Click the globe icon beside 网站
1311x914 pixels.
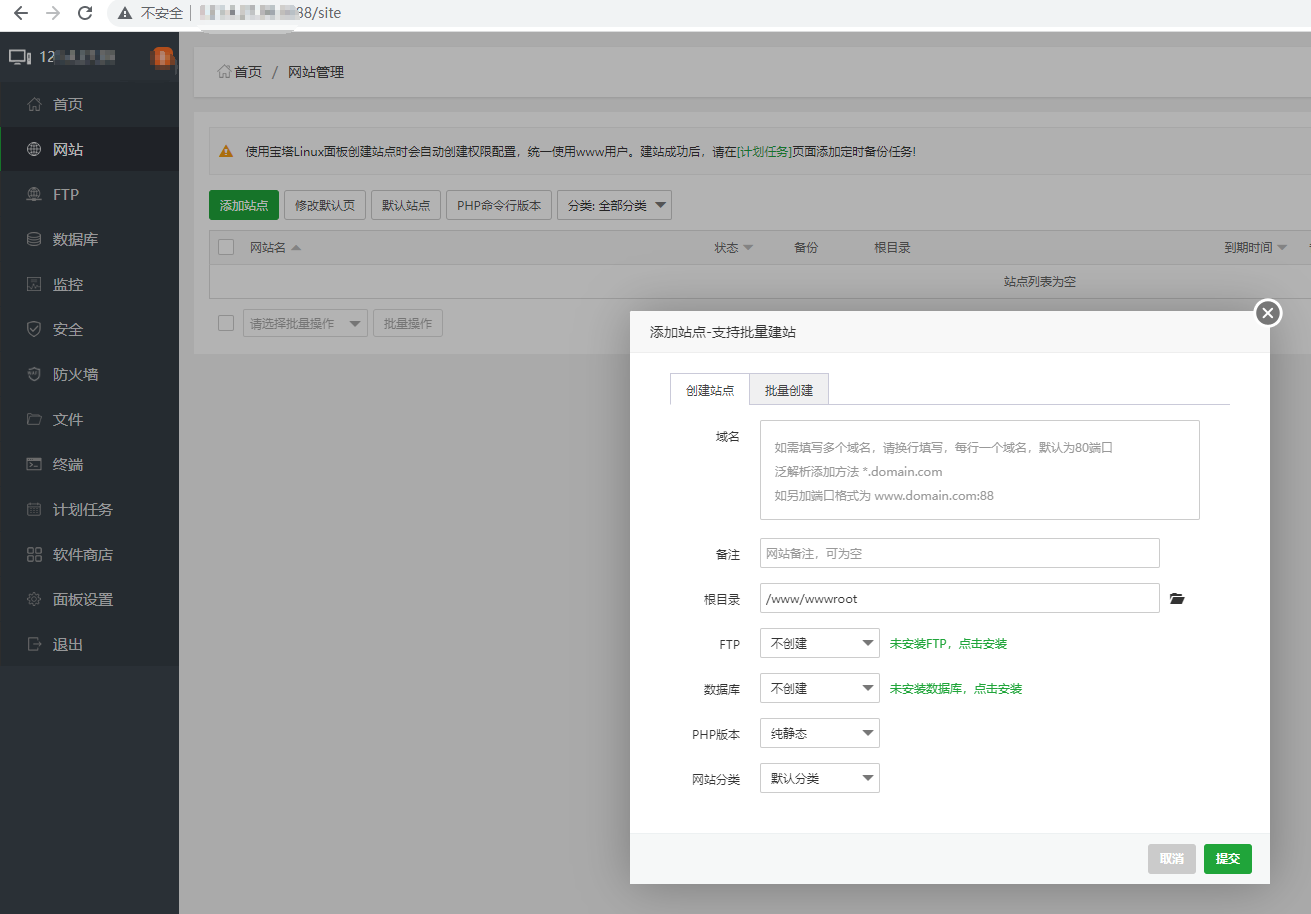pos(34,149)
